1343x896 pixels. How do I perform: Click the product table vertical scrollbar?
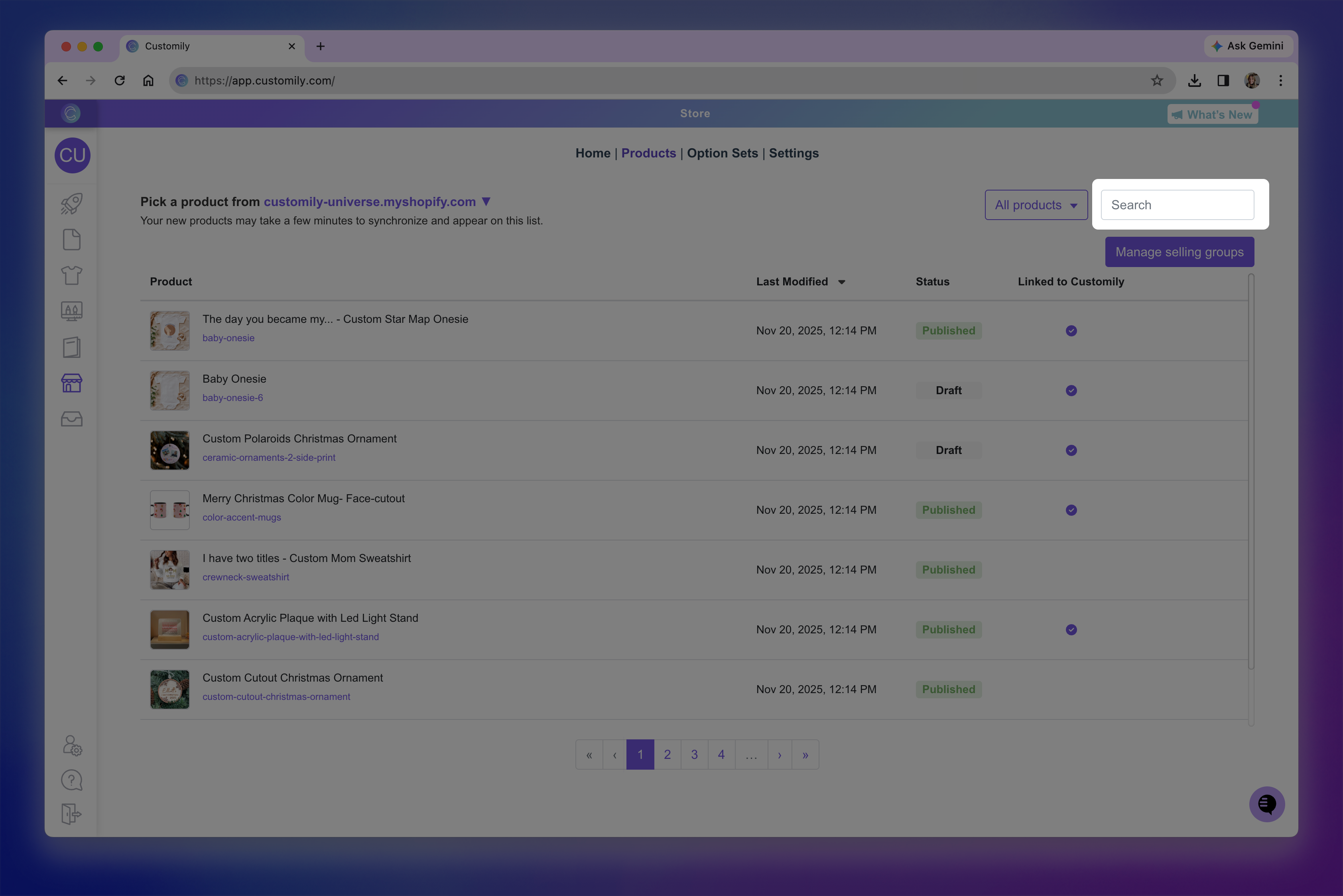(1250, 472)
